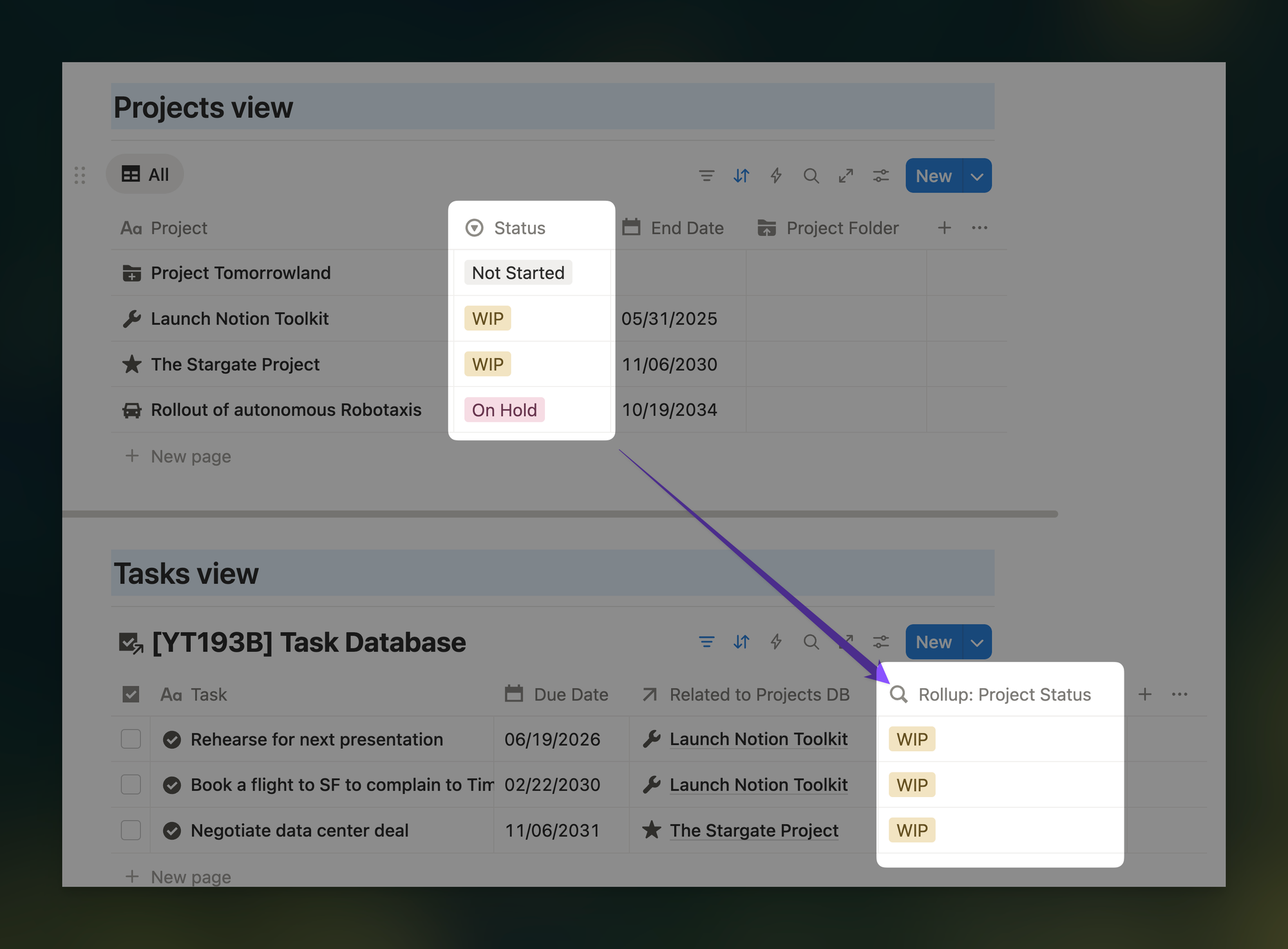Open Projects database in full page
The width and height of the screenshot is (1288, 949).
846,176
